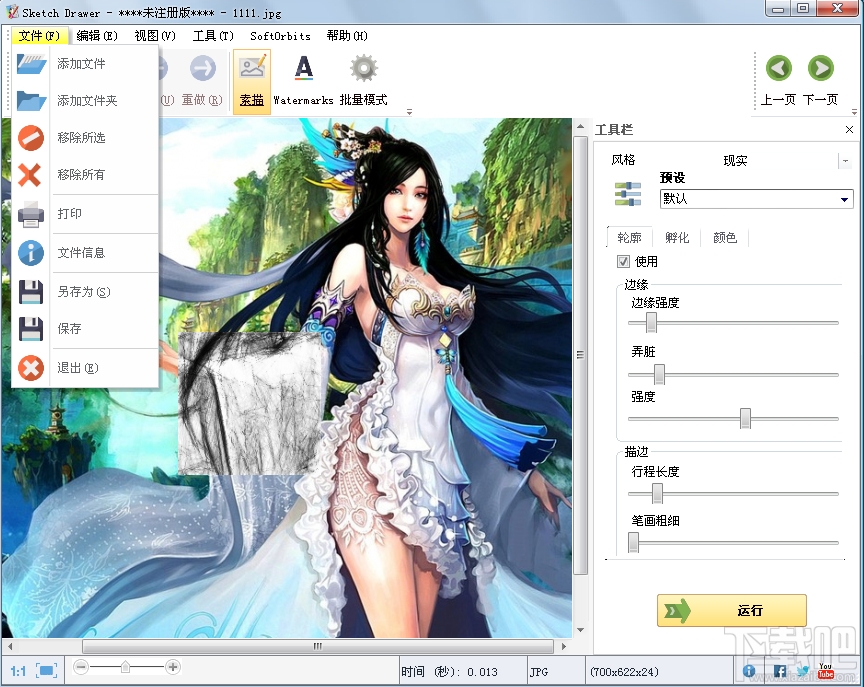
Task: Expand the 风格 现实 style dropdown arrow
Action: coord(845,161)
